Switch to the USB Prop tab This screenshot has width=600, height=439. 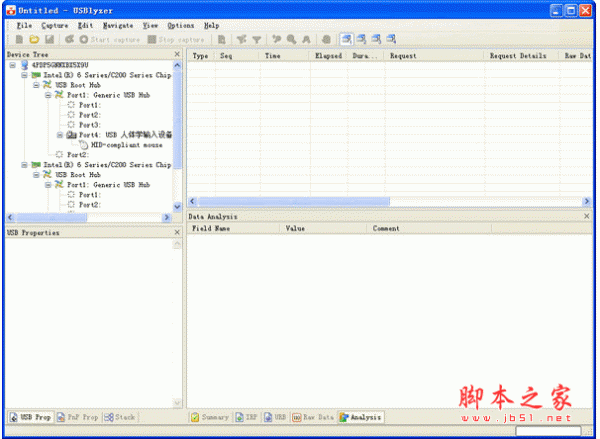(31, 417)
